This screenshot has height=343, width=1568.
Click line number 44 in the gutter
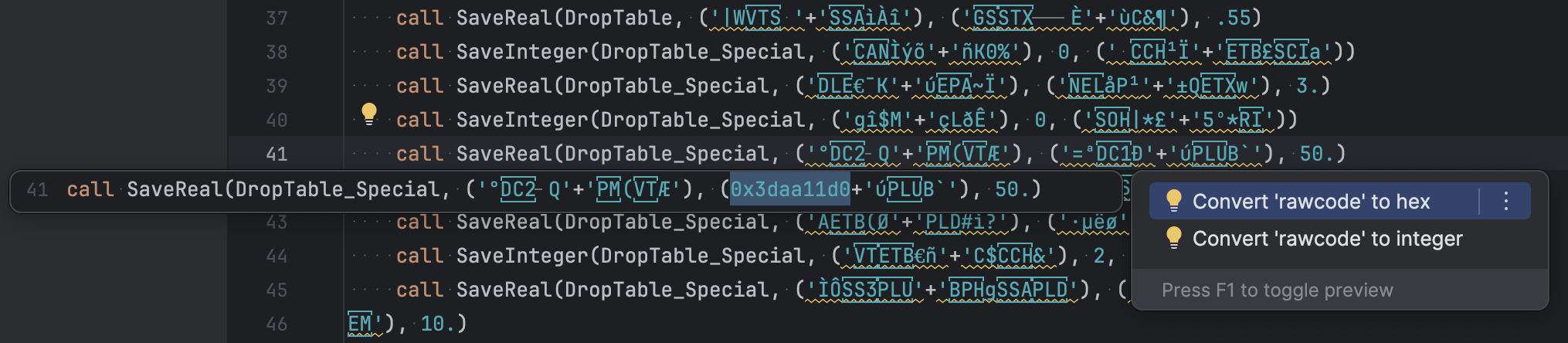277,256
